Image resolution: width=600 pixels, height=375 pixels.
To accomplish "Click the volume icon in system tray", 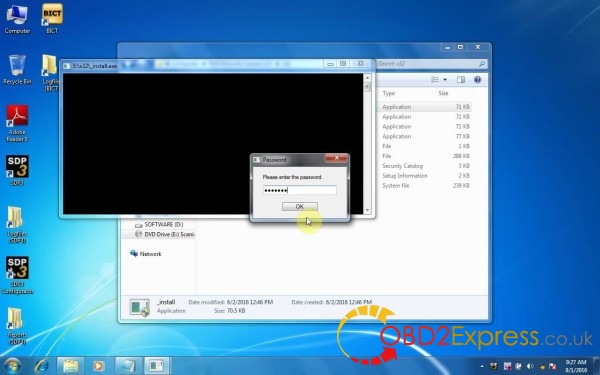I will [530, 367].
